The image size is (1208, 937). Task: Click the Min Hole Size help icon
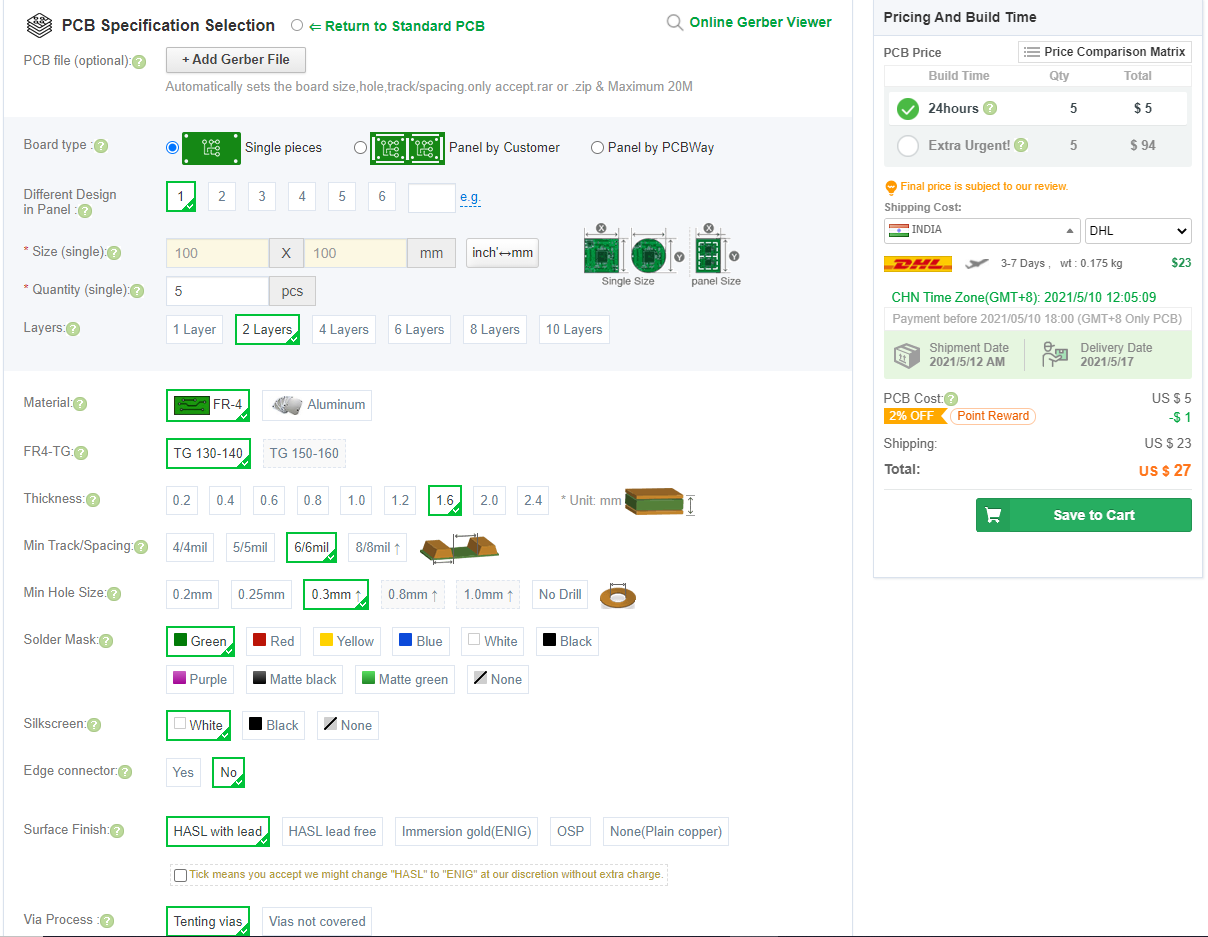[114, 594]
